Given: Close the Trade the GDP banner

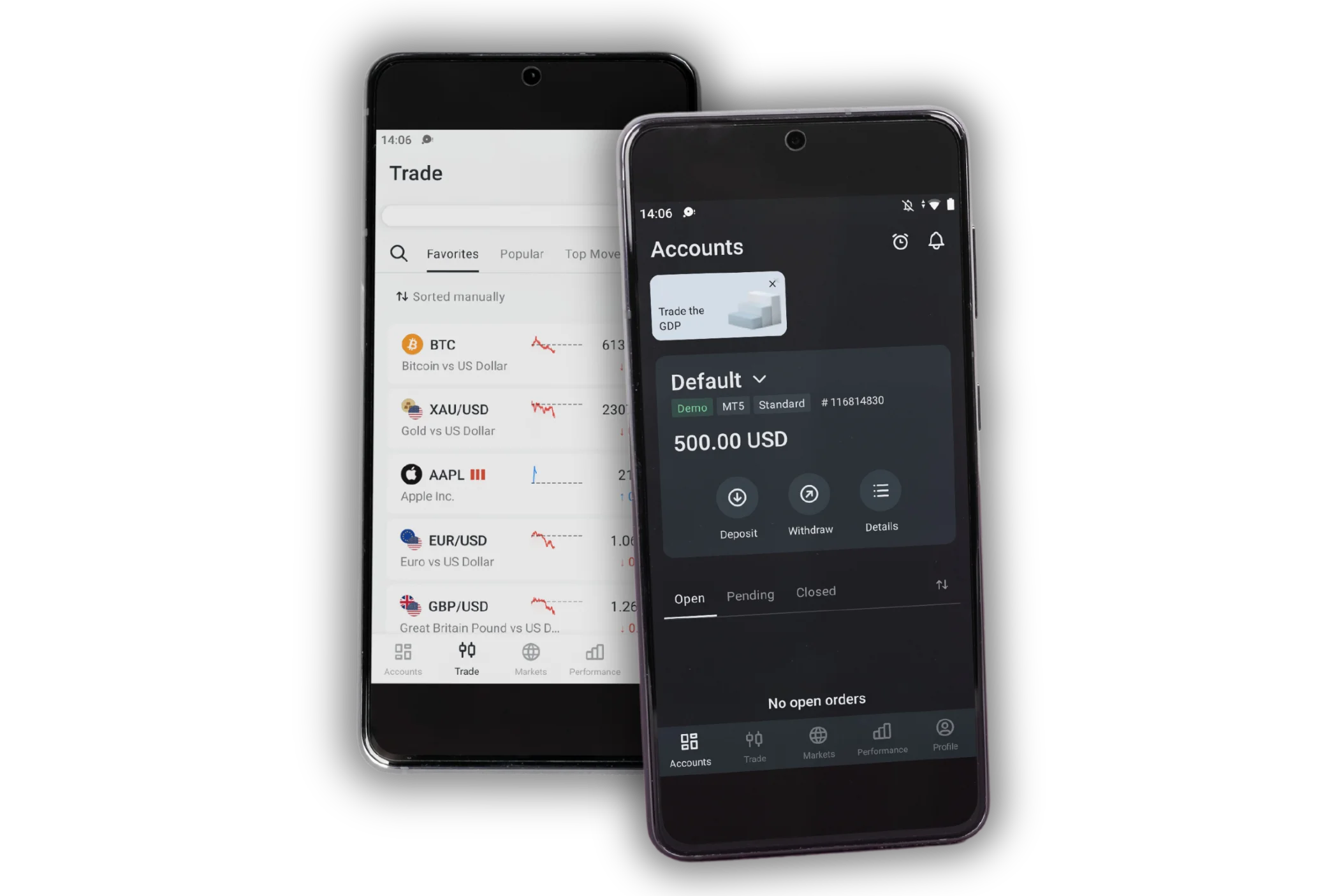Looking at the screenshot, I should tap(770, 283).
